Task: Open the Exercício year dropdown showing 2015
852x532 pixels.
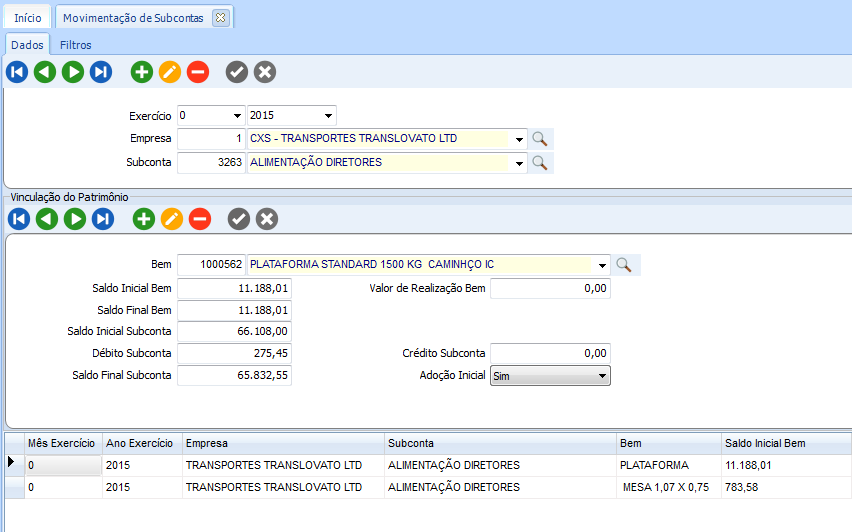Action: click(x=328, y=116)
